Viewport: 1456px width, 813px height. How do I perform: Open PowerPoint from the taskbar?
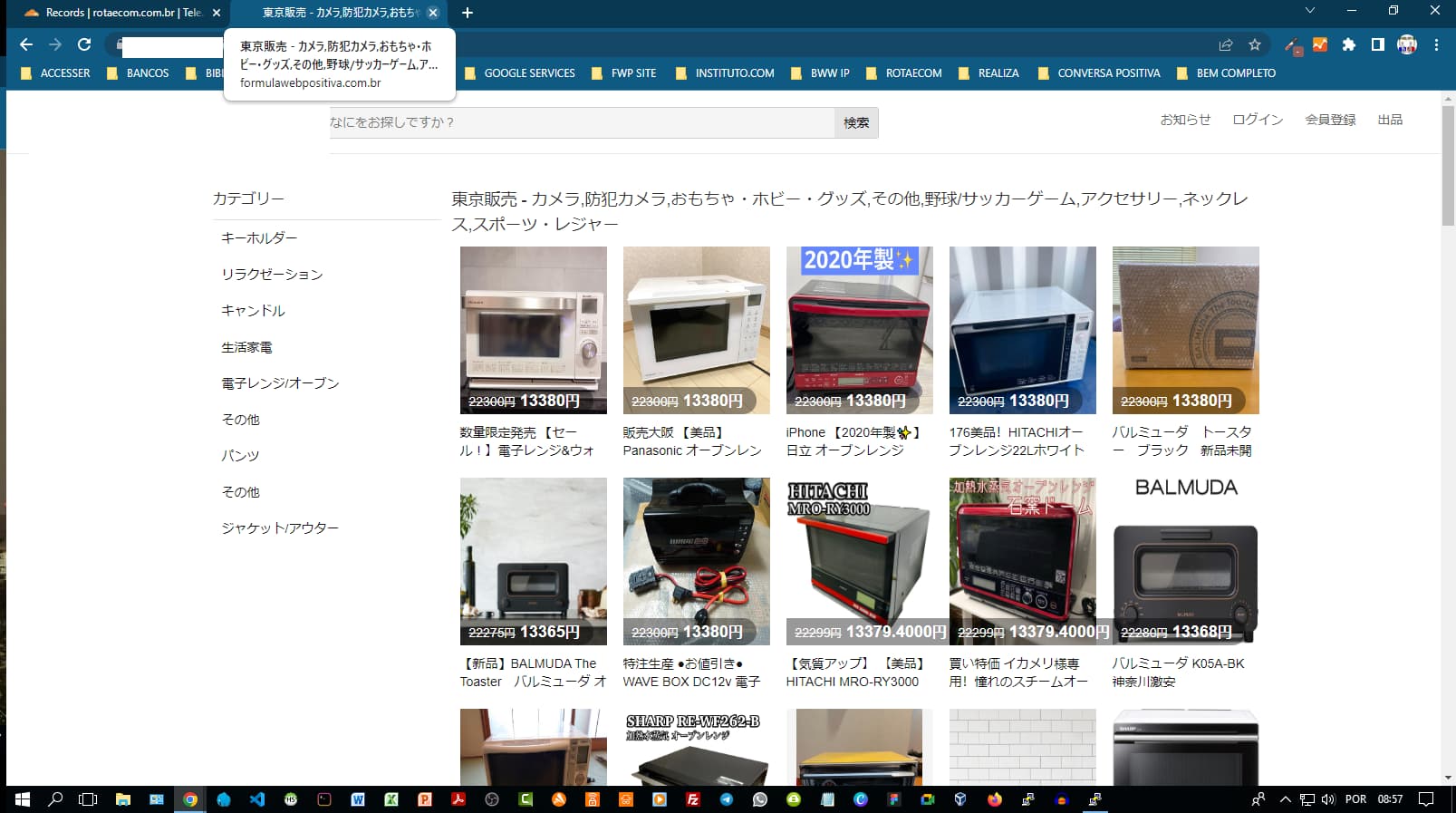425,799
